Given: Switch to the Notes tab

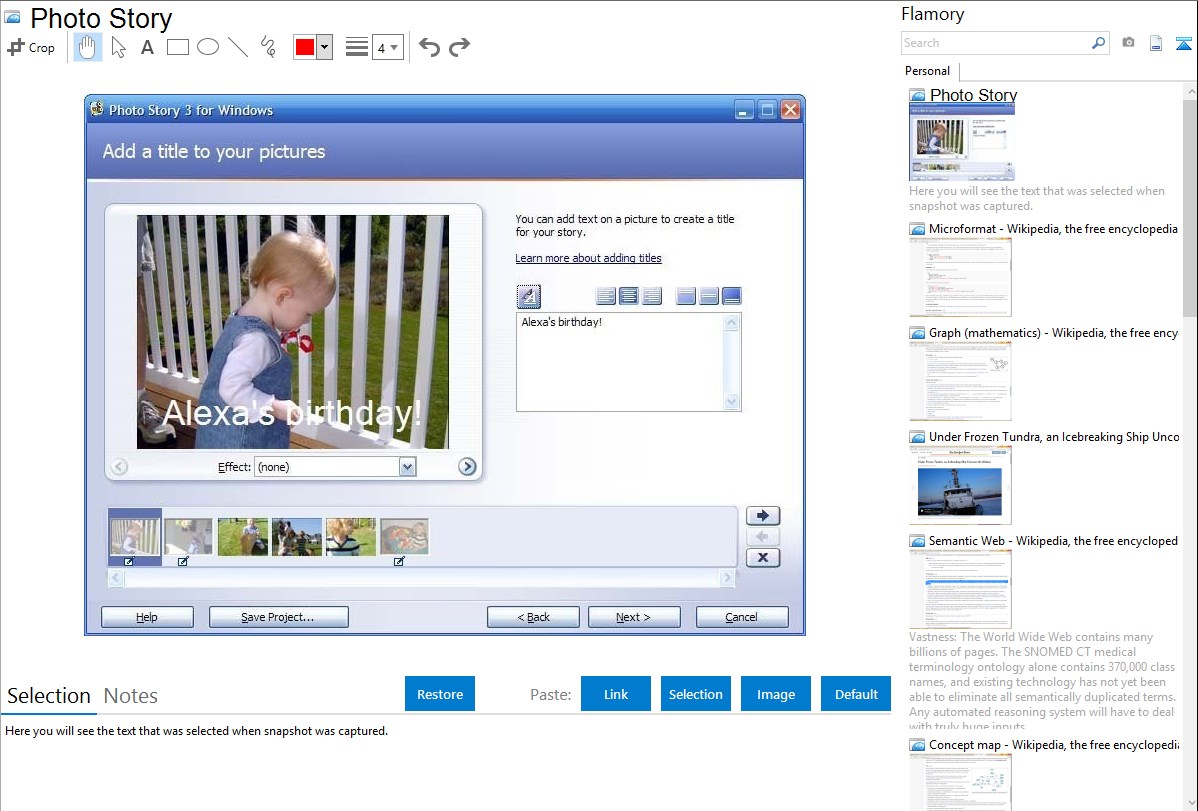Looking at the screenshot, I should point(131,696).
